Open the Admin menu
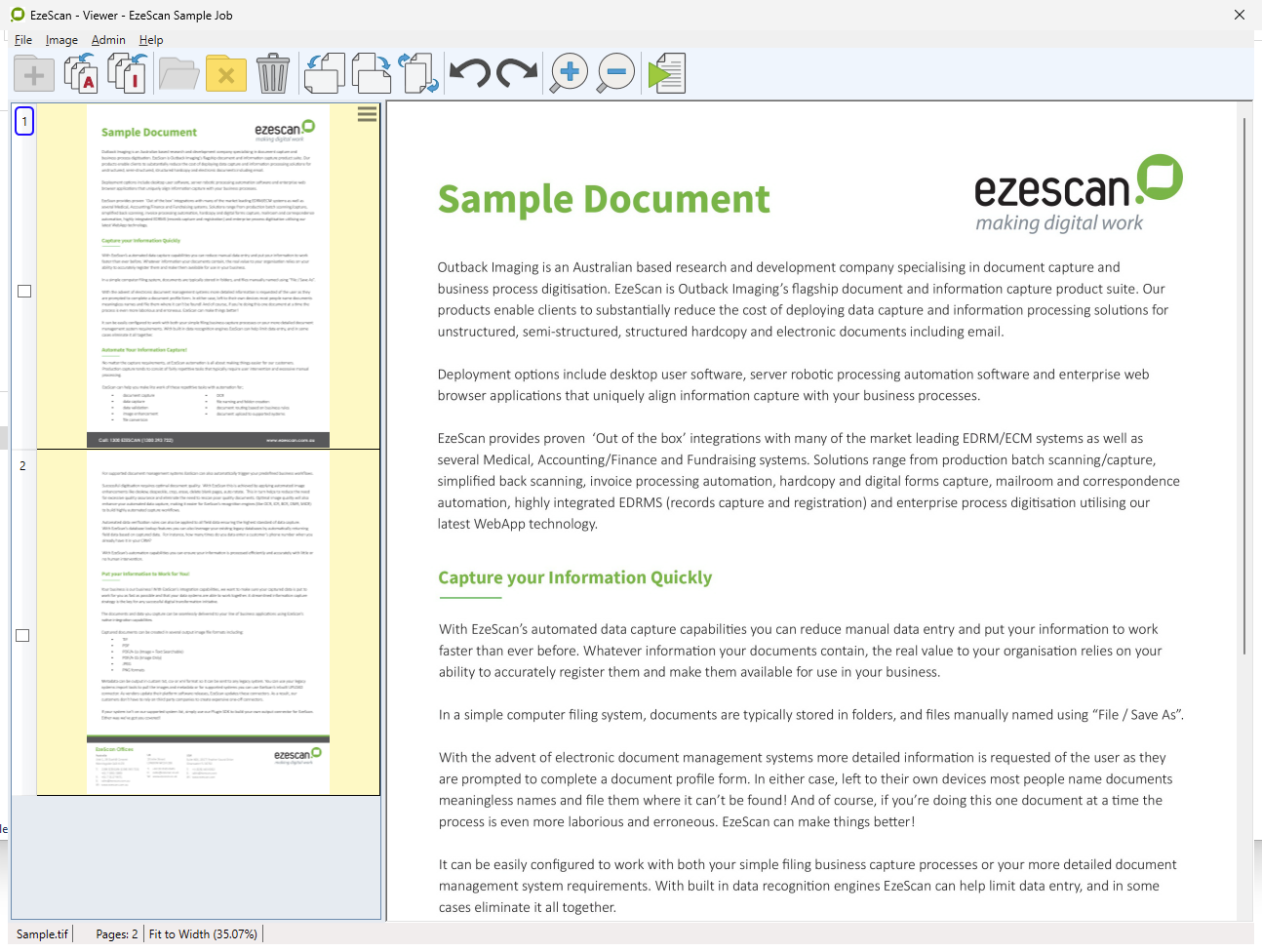Viewport: 1262px width, 952px height. [x=108, y=40]
